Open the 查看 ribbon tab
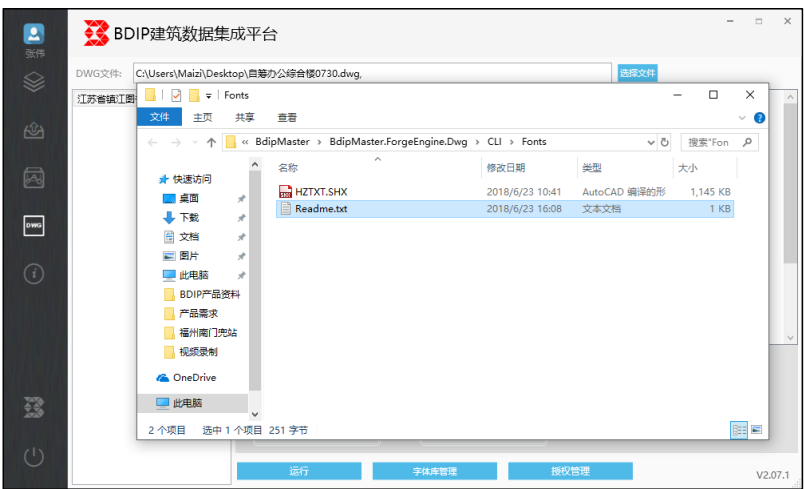Screen dimensions: 804x489 (x=287, y=117)
